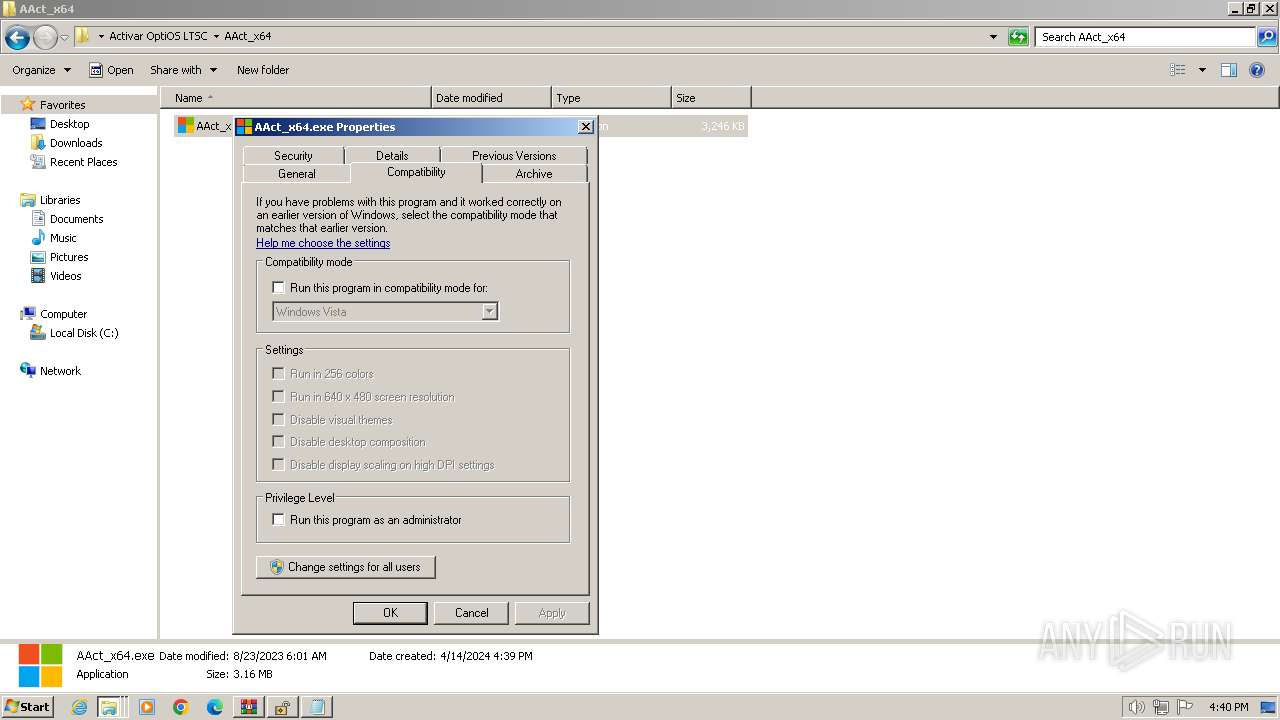Click Activar OptiOS LTSC breadcrumb in address bar

[x=158, y=36]
